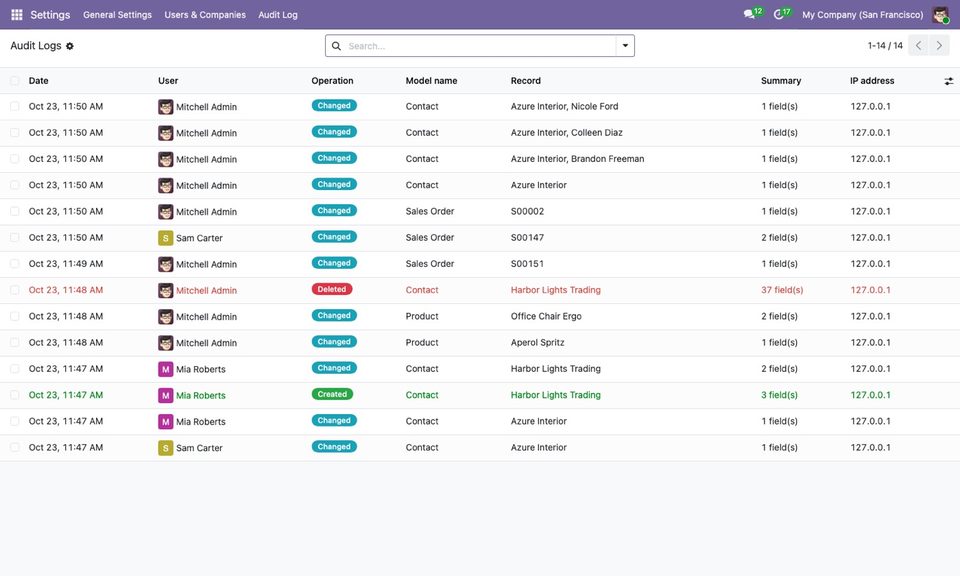Check the box for the S00002 row
Screen dimensions: 960x576
[x=15, y=211]
